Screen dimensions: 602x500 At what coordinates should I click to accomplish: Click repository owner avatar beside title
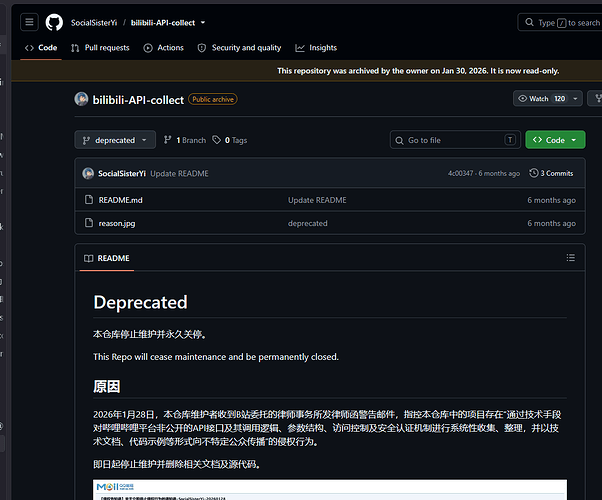coord(81,99)
